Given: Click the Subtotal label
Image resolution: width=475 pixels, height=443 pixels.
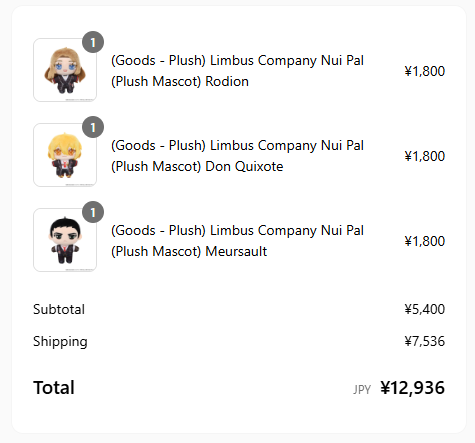Looking at the screenshot, I should (59, 309).
